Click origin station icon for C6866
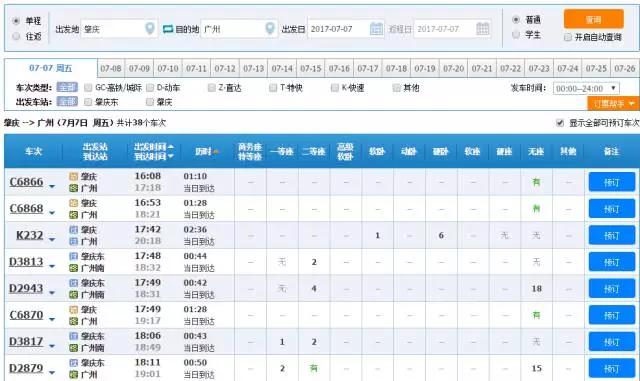Screen dimensions: 640x381 coord(73,176)
